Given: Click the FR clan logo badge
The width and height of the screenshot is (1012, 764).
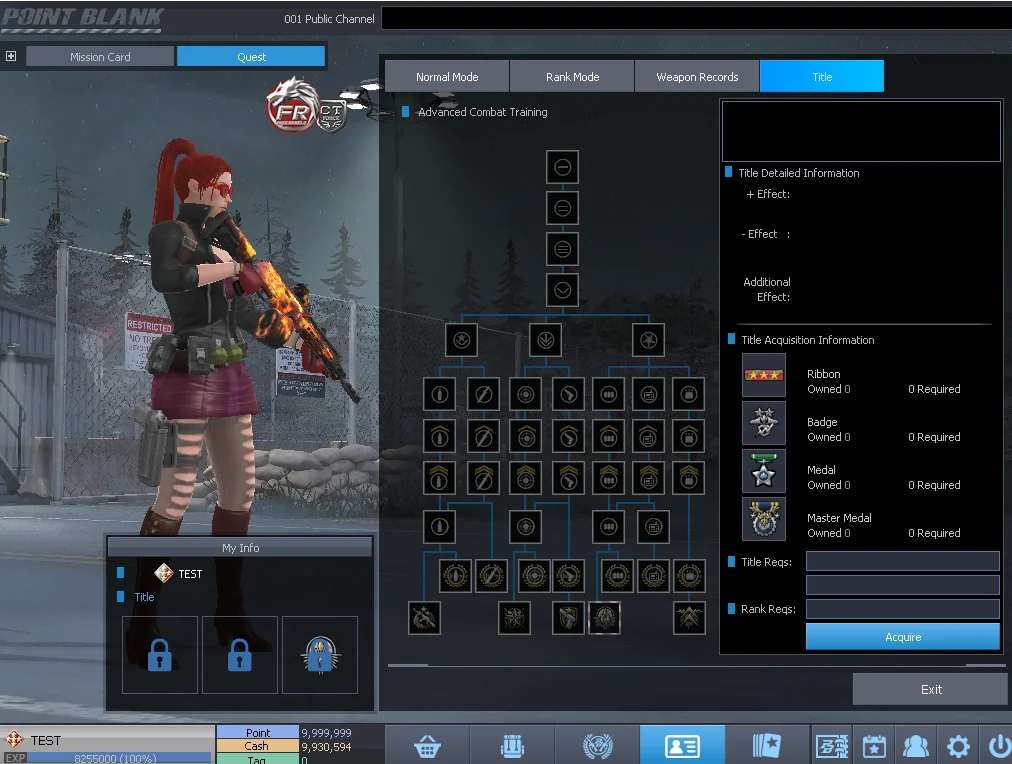Looking at the screenshot, I should 293,106.
